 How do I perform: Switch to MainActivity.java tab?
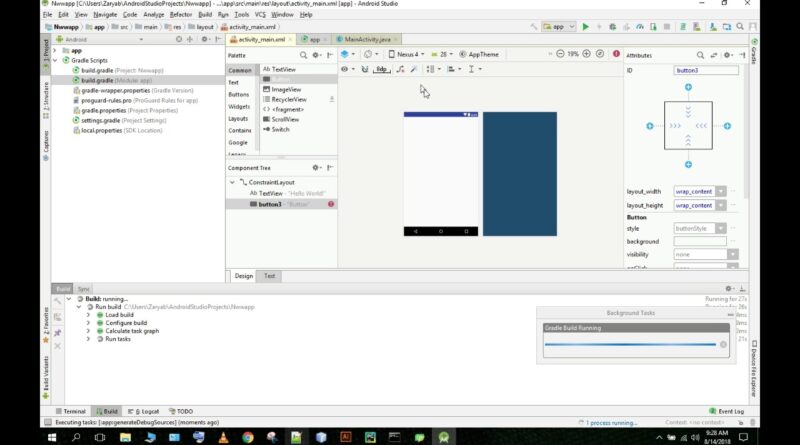click(367, 39)
